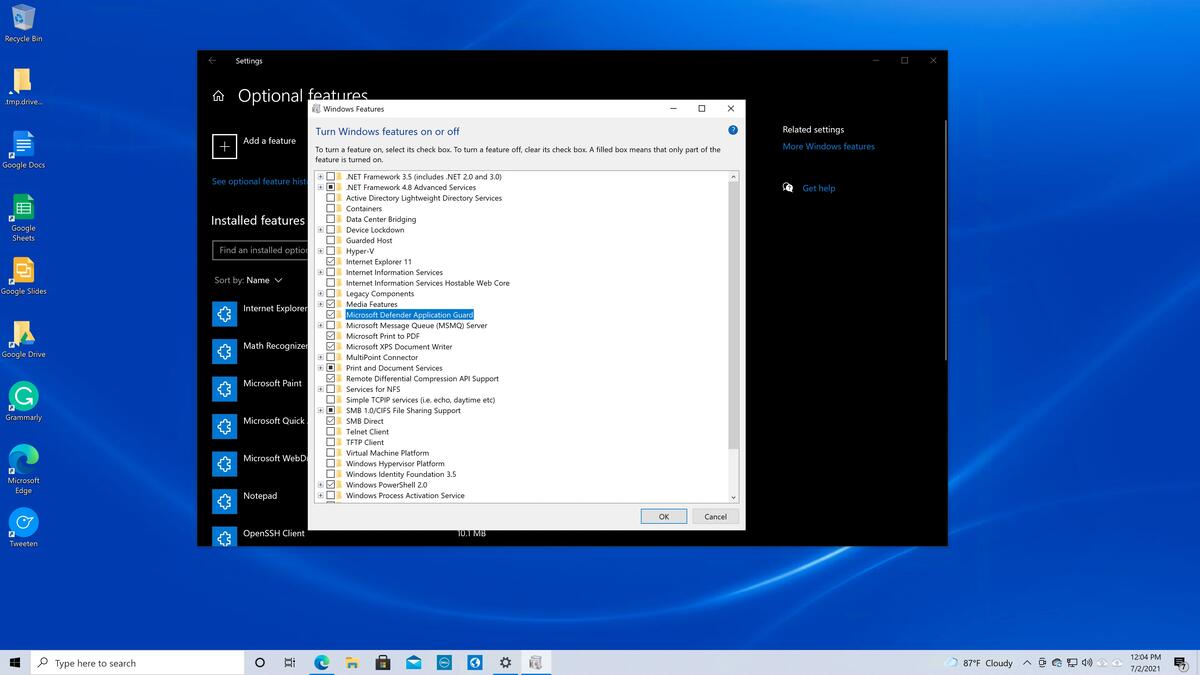Screen dimensions: 1200x675
Task: Check the Containers feature box
Action: point(331,209)
